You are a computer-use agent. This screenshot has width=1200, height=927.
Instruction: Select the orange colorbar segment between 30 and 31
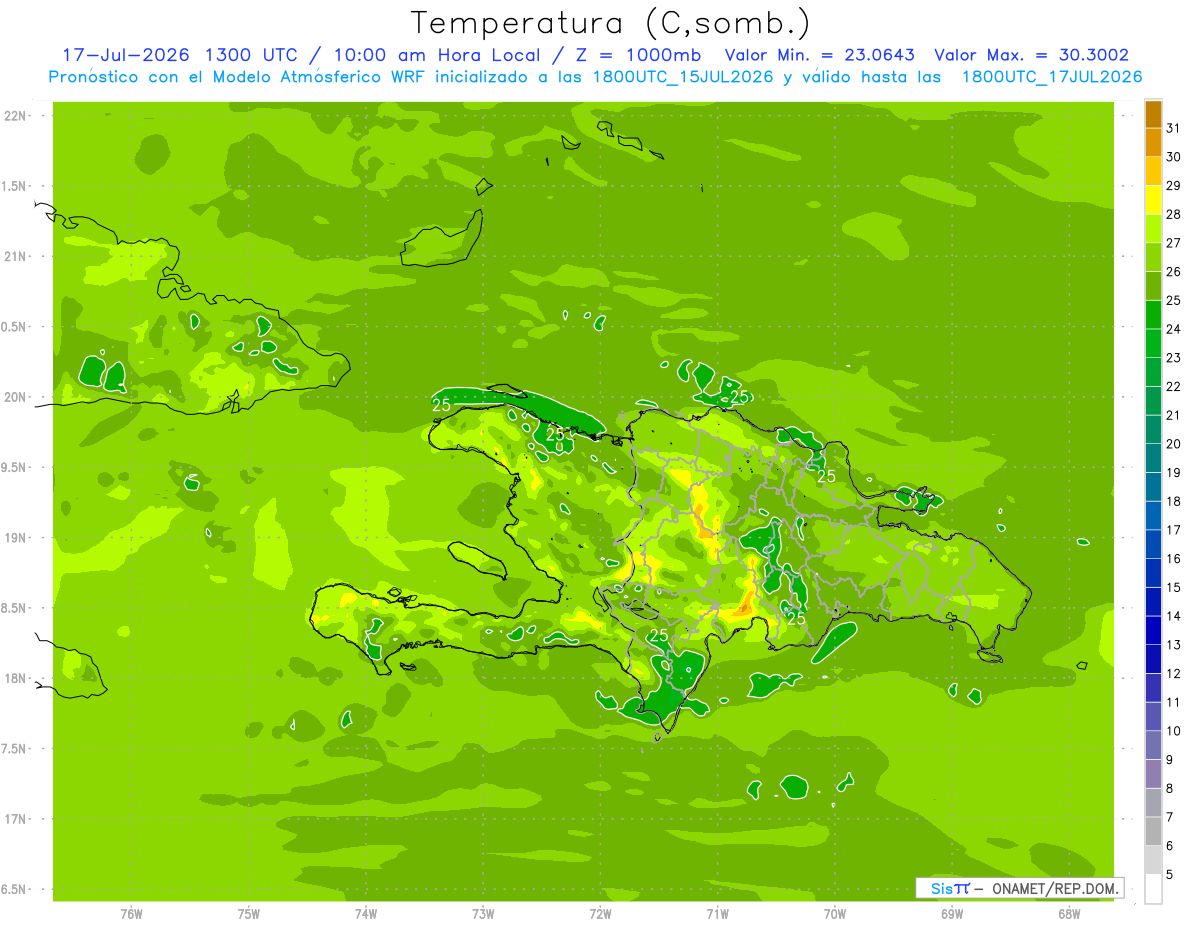1153,143
